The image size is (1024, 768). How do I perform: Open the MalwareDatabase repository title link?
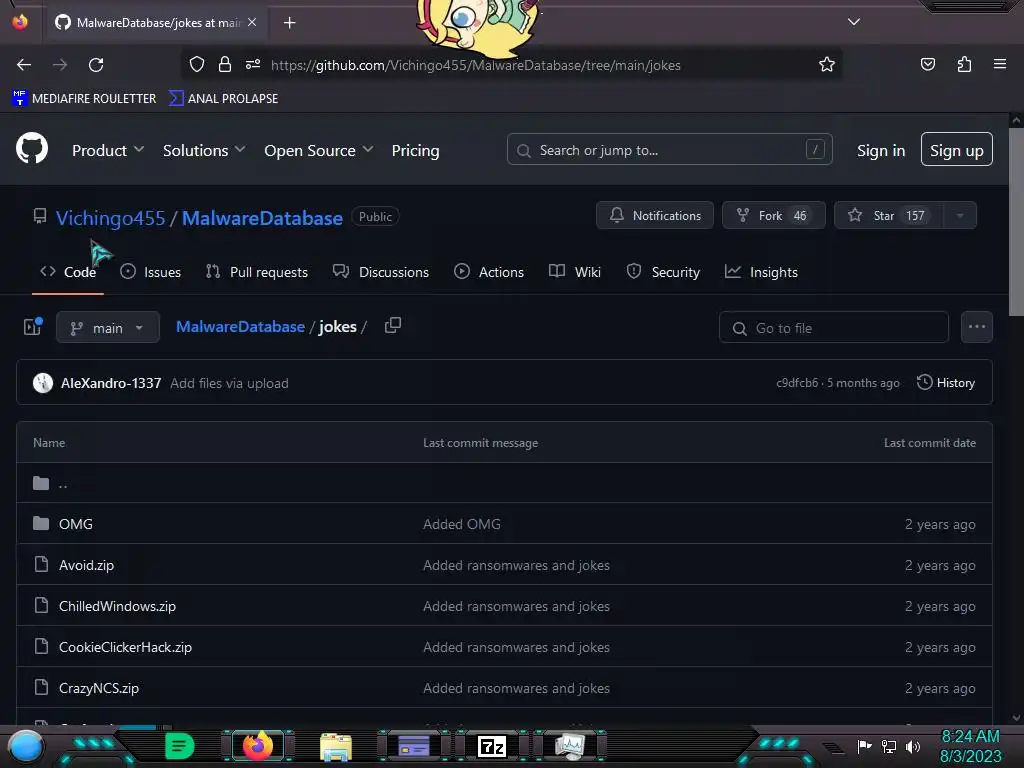coord(262,218)
